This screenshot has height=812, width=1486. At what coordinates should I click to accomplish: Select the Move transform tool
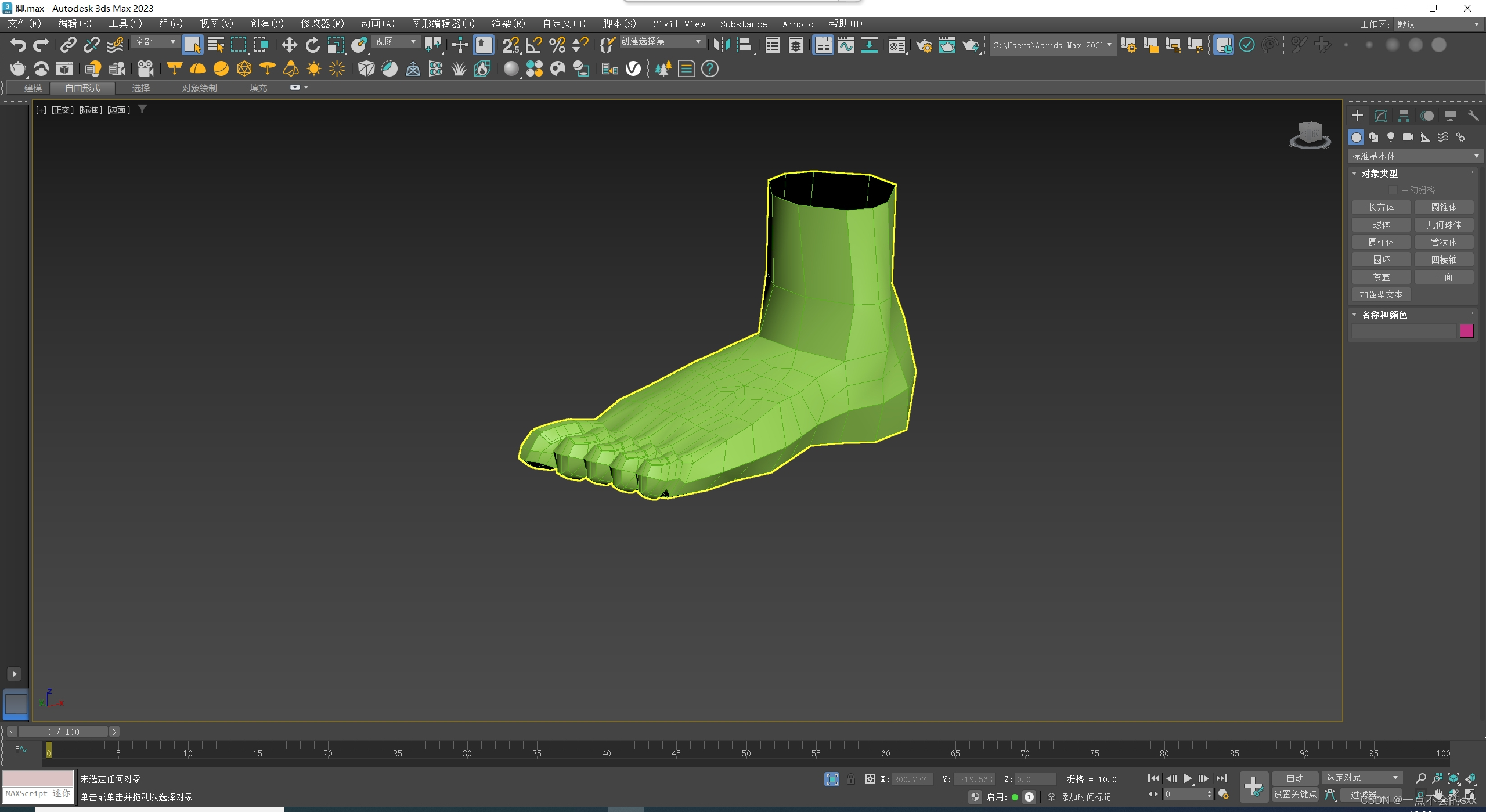[x=289, y=45]
